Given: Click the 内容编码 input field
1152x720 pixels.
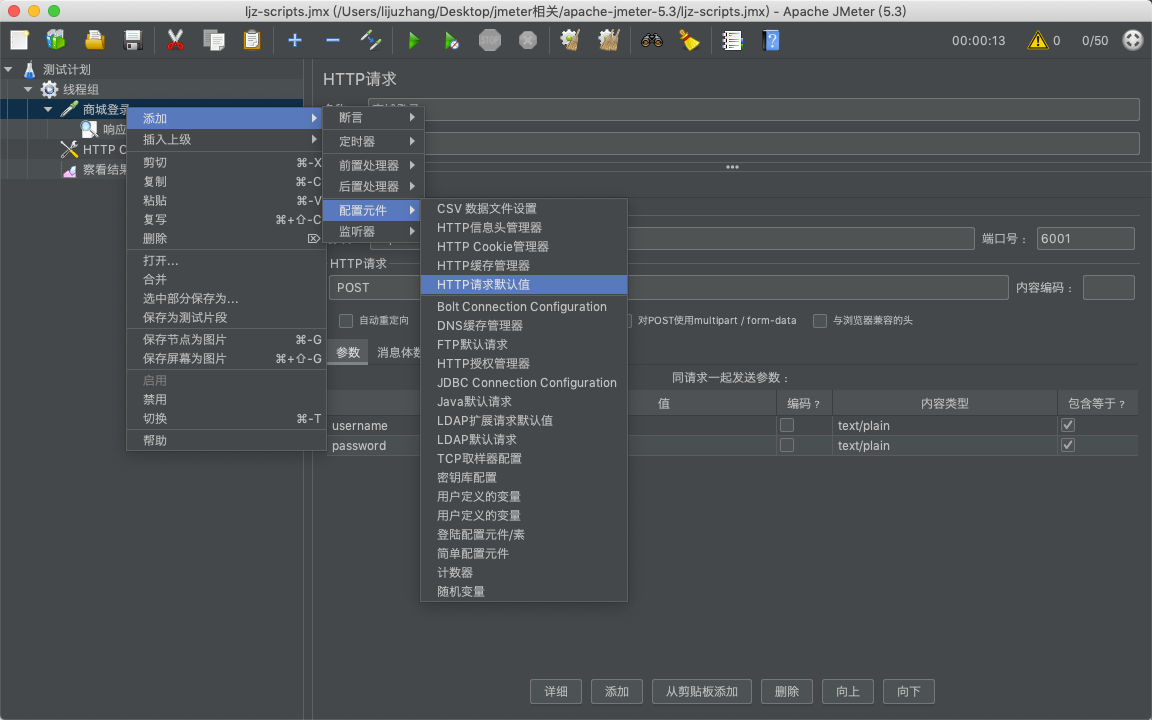Looking at the screenshot, I should 1109,287.
